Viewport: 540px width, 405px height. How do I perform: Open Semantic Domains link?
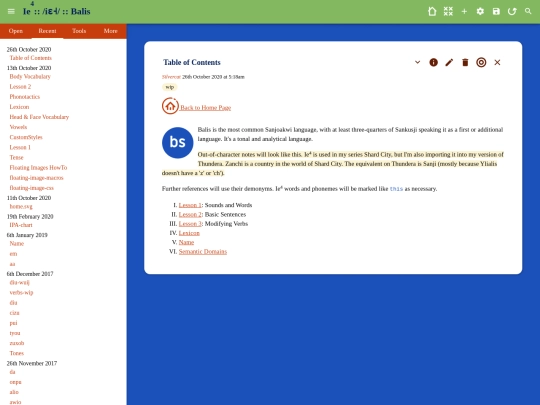203,252
